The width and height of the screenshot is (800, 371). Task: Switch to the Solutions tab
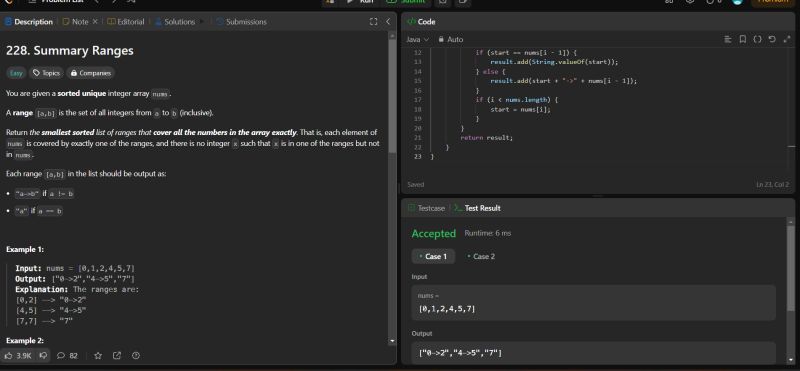174,22
